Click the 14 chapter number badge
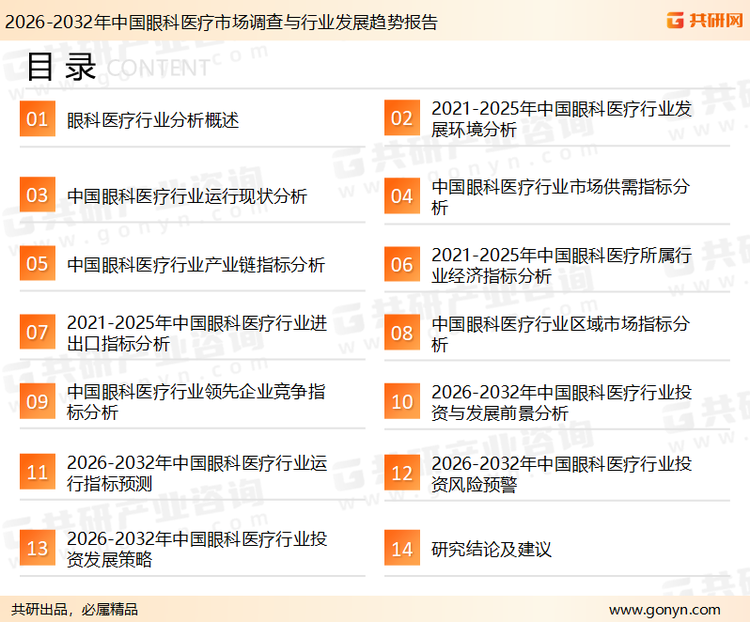Image resolution: width=750 pixels, height=622 pixels. click(x=401, y=549)
